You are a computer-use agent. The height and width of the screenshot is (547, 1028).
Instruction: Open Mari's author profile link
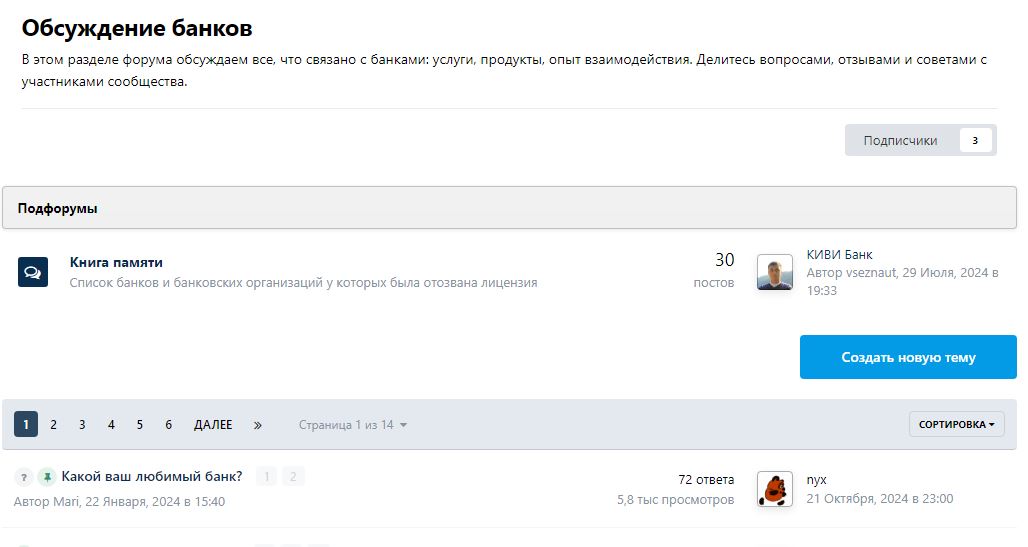(67, 501)
